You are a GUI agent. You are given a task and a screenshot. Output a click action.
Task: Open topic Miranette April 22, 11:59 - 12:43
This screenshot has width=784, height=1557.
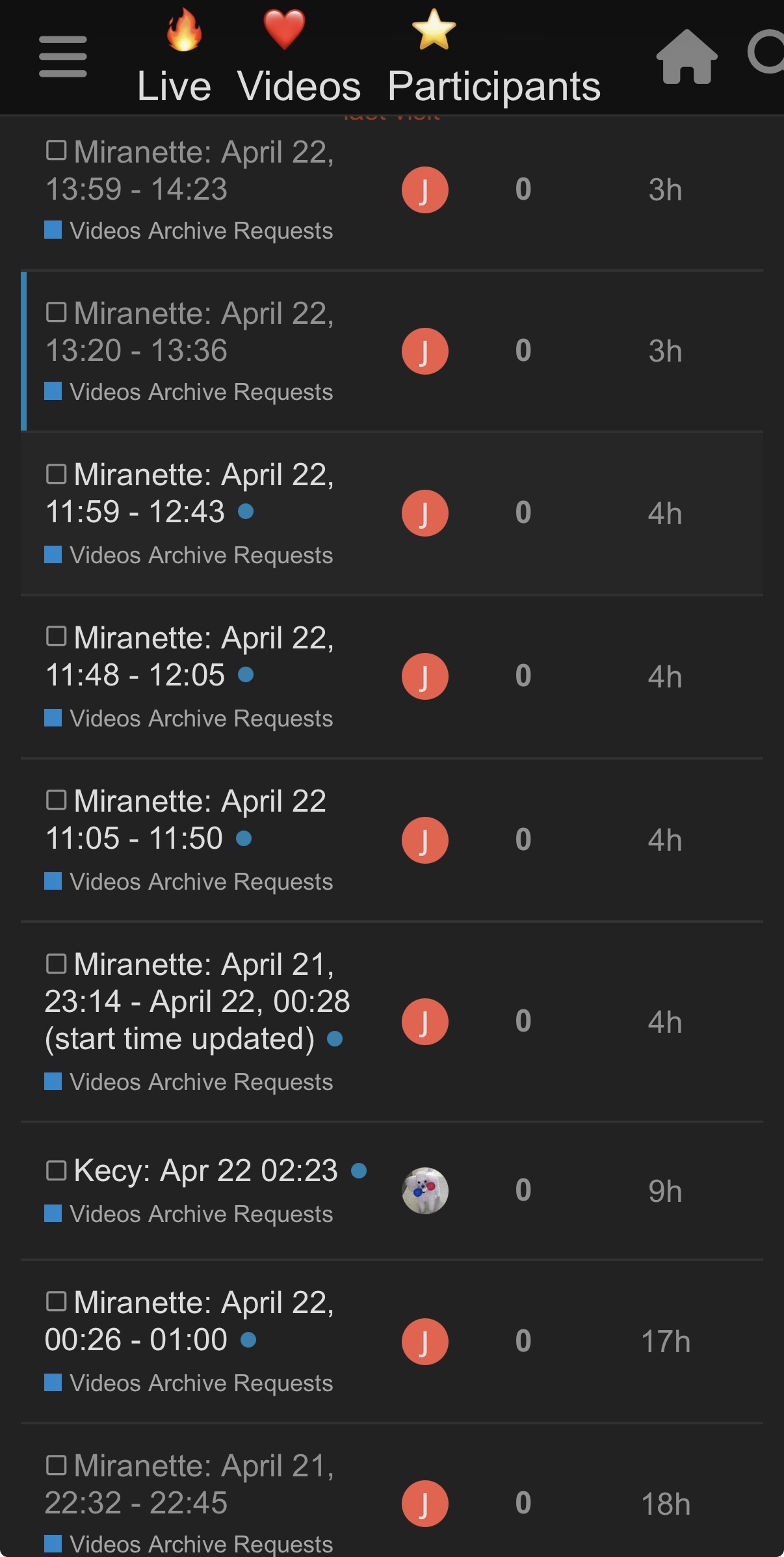(x=189, y=493)
